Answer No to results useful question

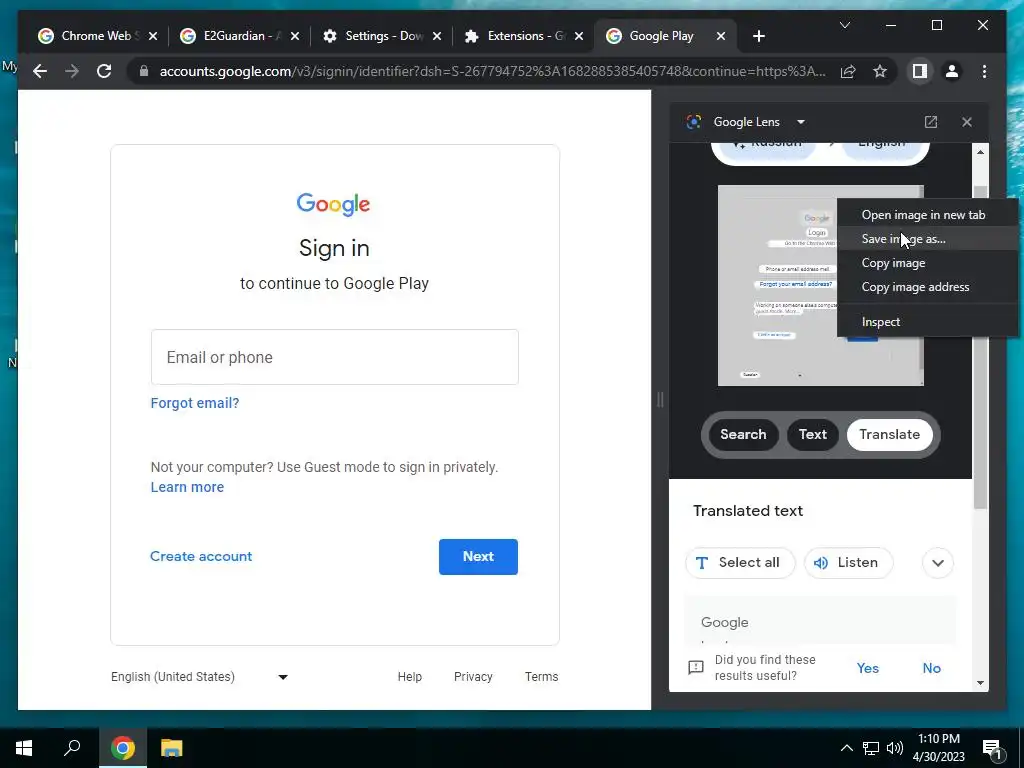[x=931, y=668]
